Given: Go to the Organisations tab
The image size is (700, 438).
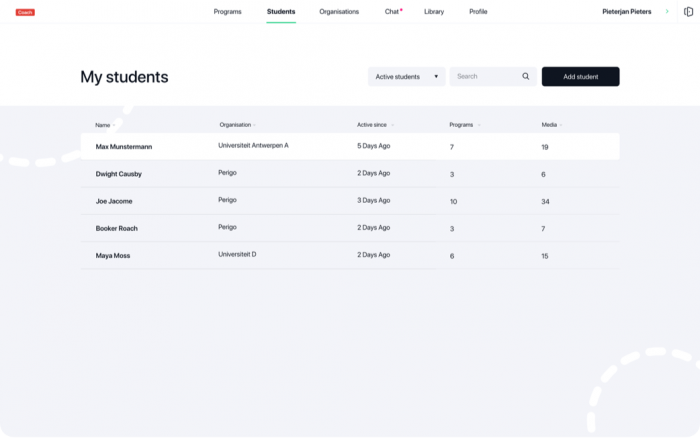Looking at the screenshot, I should tap(339, 12).
